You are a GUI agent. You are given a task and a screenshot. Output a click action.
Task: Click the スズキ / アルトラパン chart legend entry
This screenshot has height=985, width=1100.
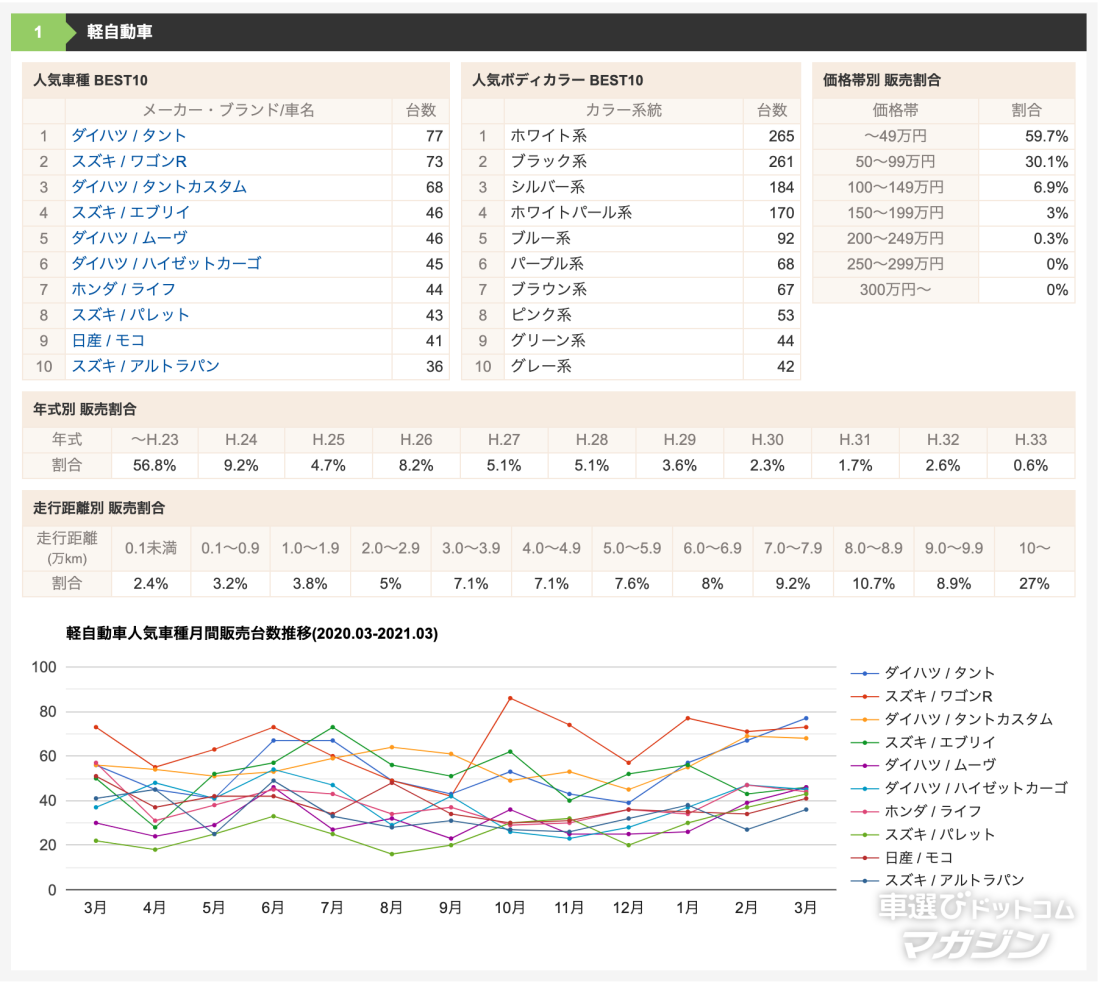click(938, 880)
